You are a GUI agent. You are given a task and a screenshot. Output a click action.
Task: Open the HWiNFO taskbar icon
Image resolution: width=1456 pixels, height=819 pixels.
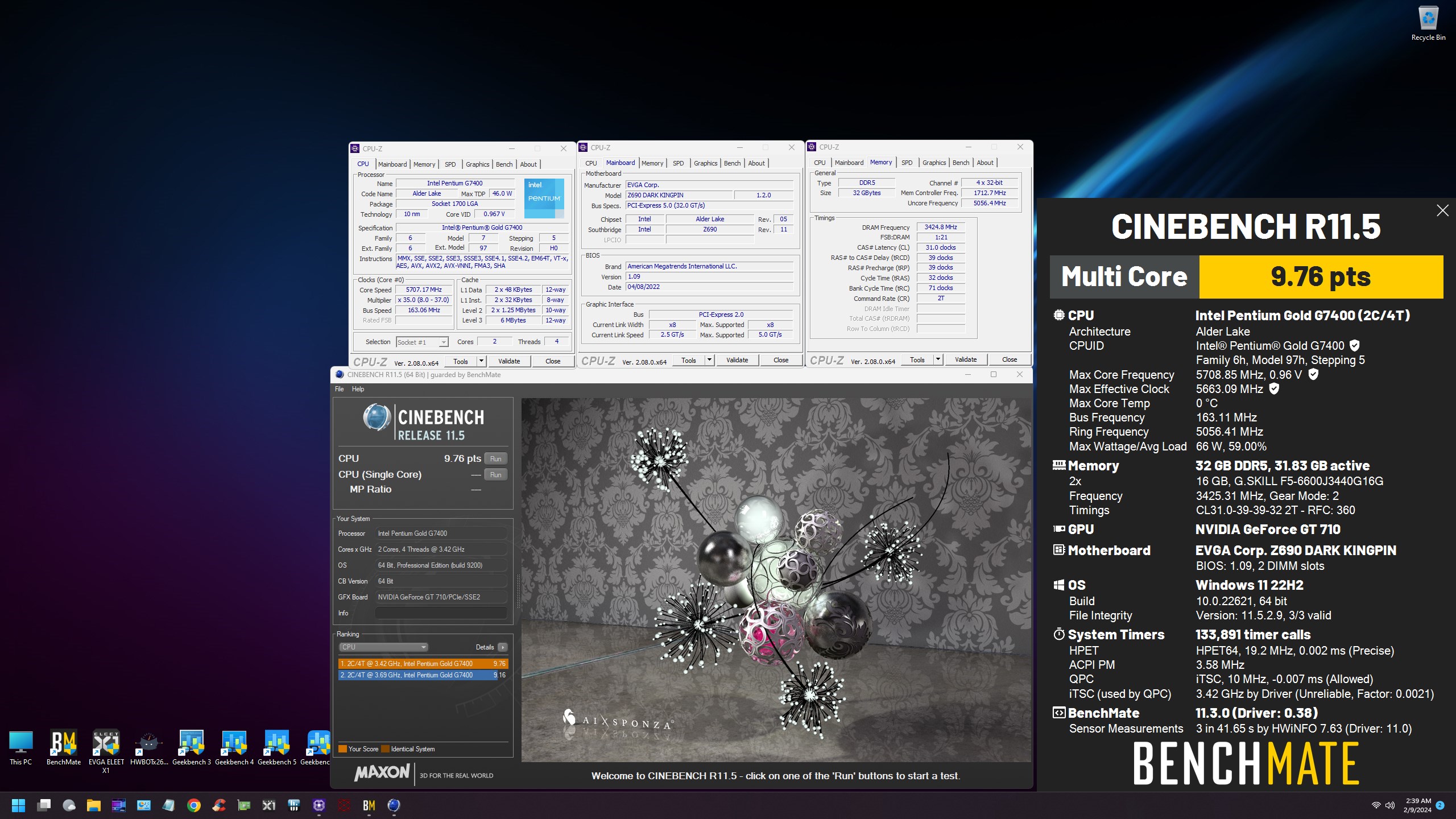tap(294, 805)
